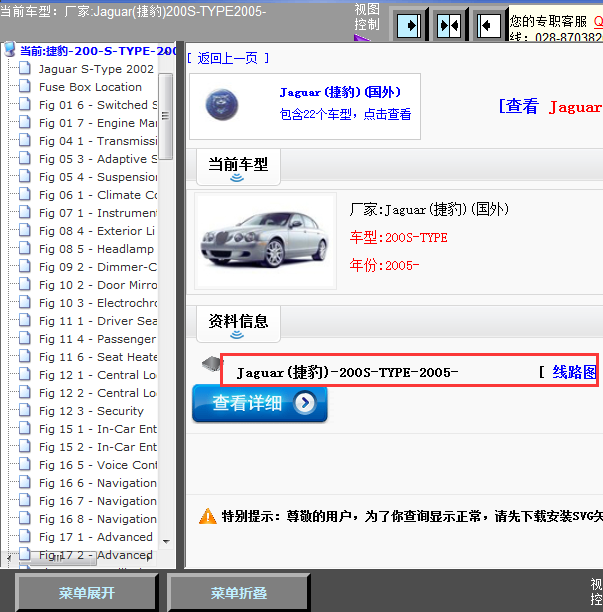Open Fig 16 7 - Navigation entry
Screen dimensions: 603x612
pos(98,501)
